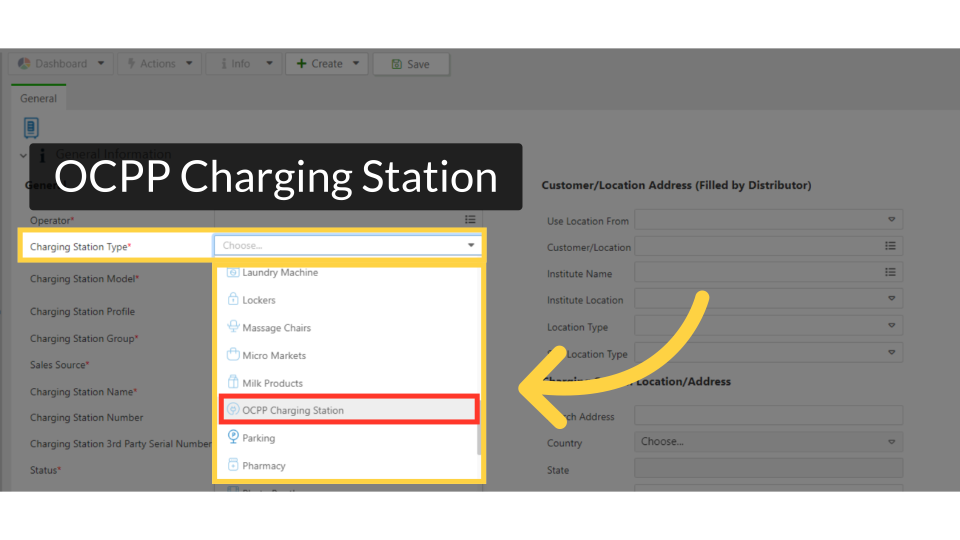Collapse the General Information section
The width and height of the screenshot is (960, 540).
tap(23, 156)
